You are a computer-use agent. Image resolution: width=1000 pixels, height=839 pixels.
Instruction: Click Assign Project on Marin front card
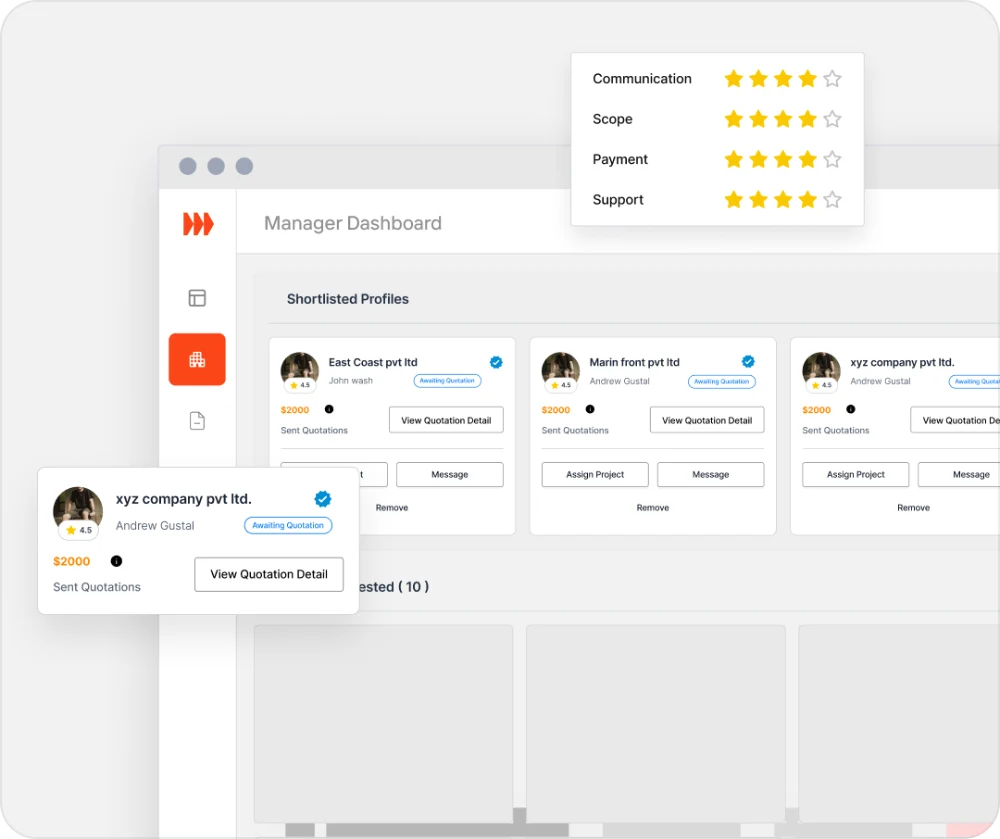point(594,474)
